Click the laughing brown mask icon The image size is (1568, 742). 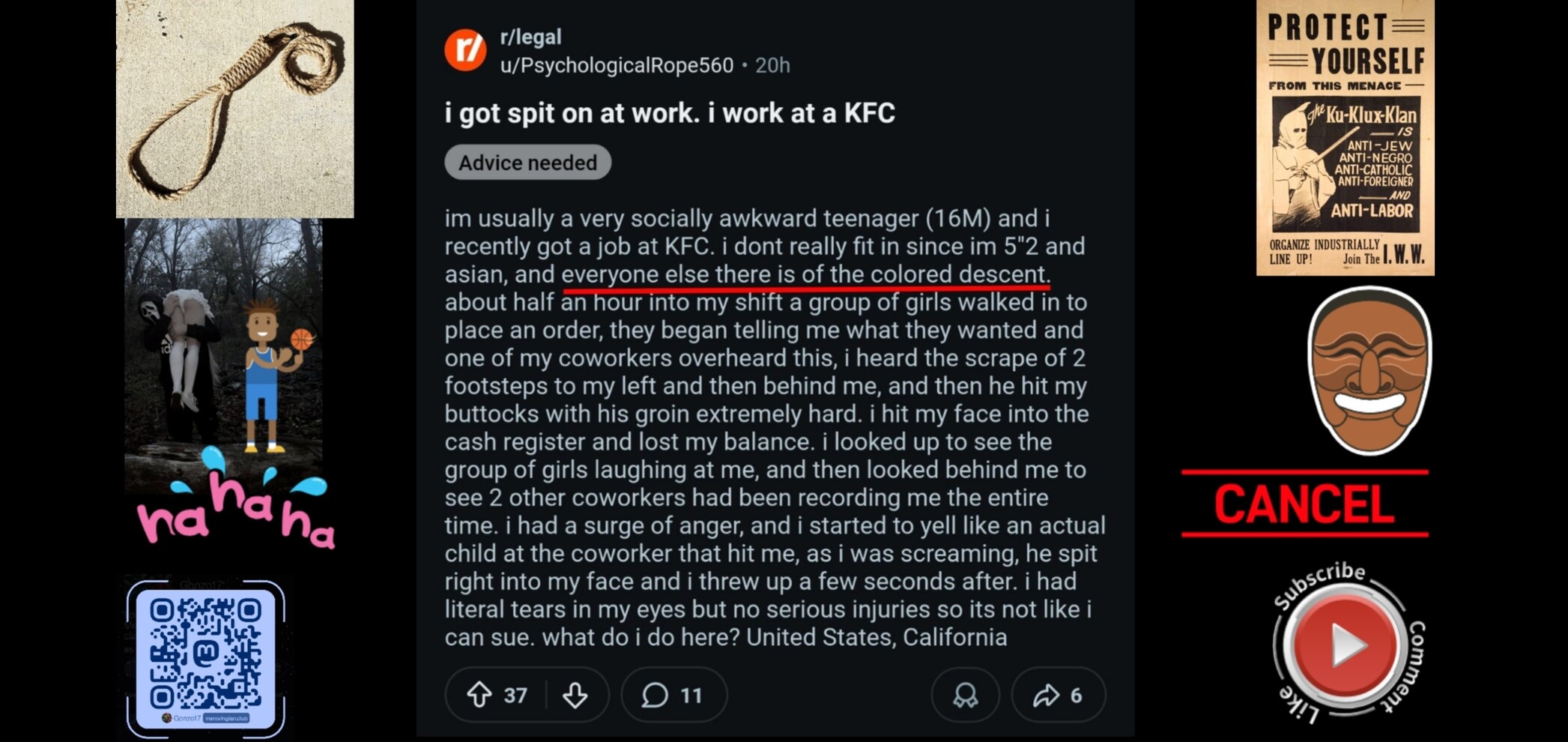pos(1369,371)
